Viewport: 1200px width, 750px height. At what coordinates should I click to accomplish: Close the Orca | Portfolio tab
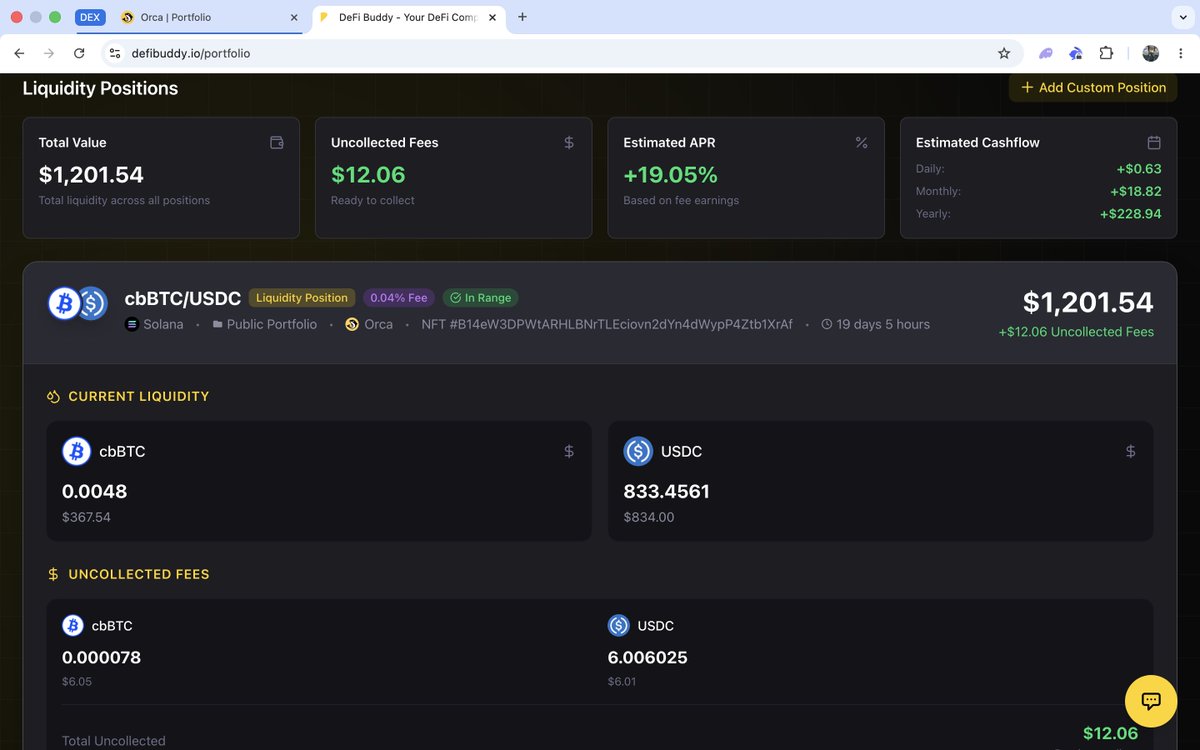click(294, 18)
